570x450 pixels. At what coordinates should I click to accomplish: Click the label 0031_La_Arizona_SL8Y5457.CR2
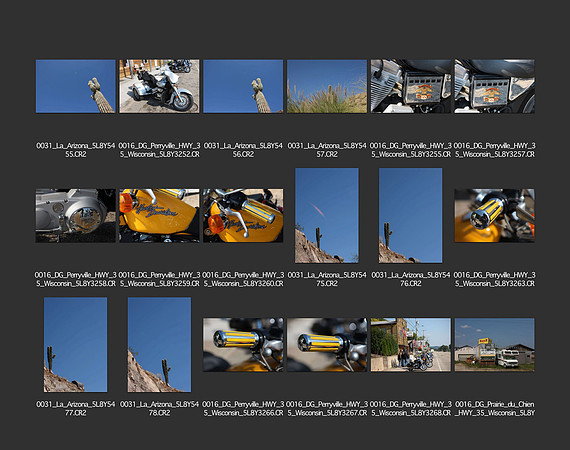(x=327, y=150)
